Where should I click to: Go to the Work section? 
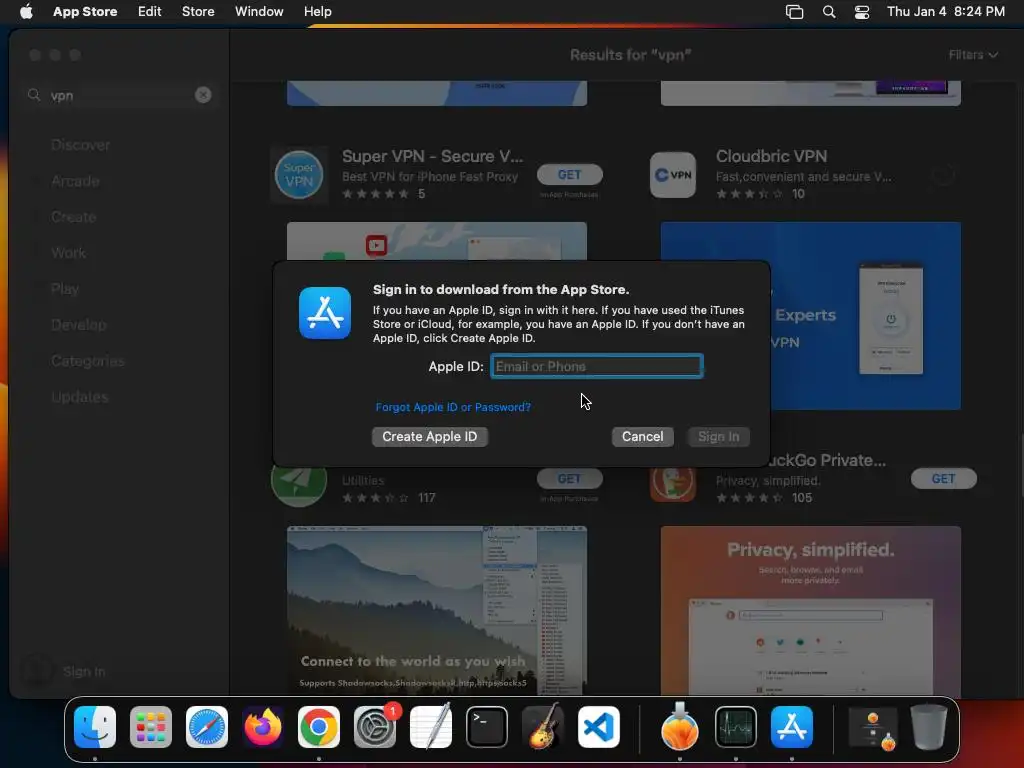coord(68,253)
